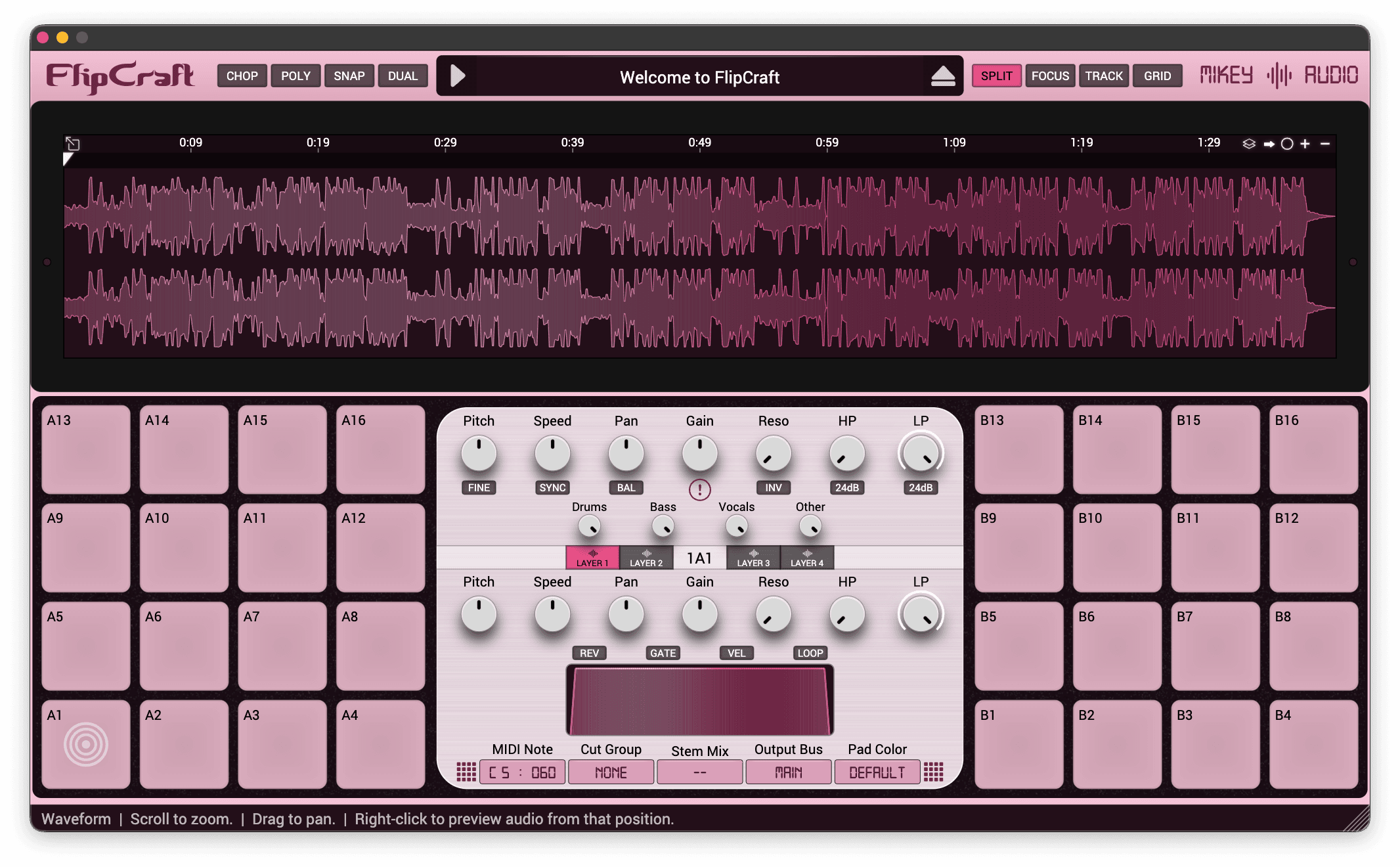Click the eject/load sample icon
The width and height of the screenshot is (1400, 867).
tap(943, 76)
